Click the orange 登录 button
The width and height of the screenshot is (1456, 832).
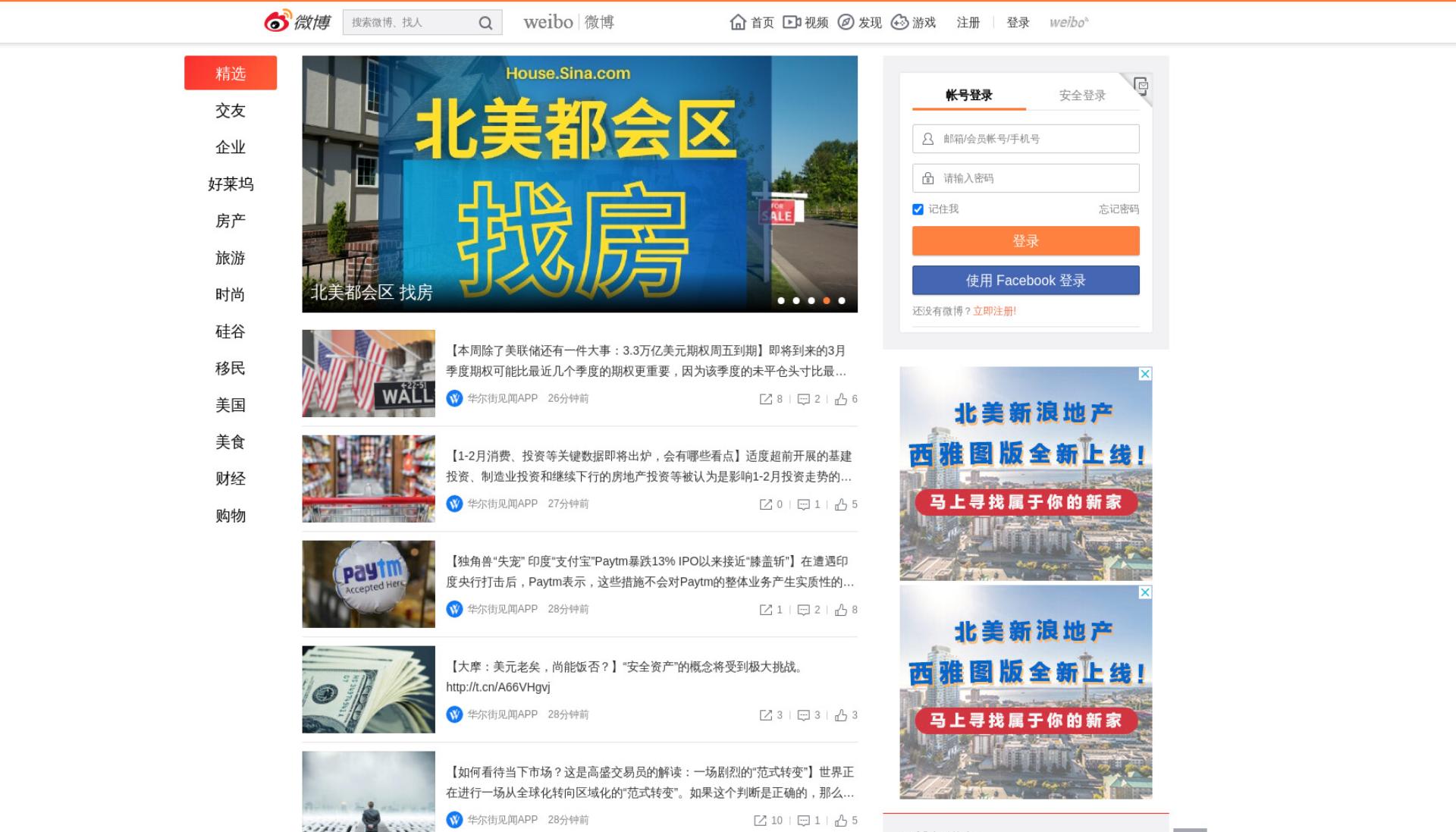click(x=1025, y=240)
